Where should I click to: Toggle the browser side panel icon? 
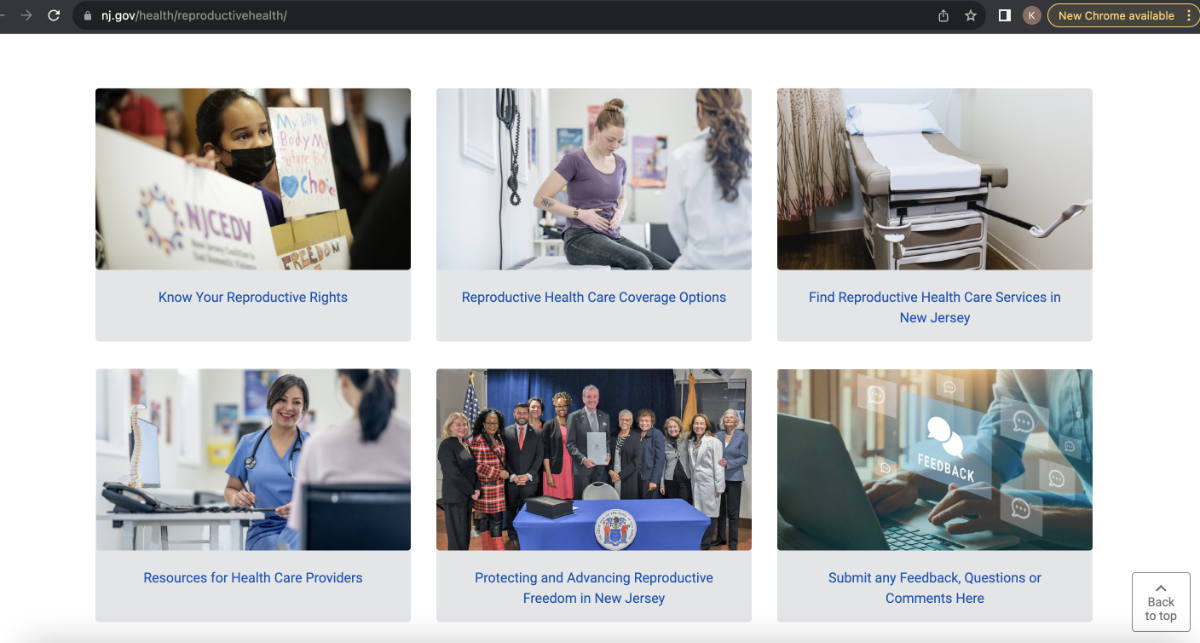1005,16
